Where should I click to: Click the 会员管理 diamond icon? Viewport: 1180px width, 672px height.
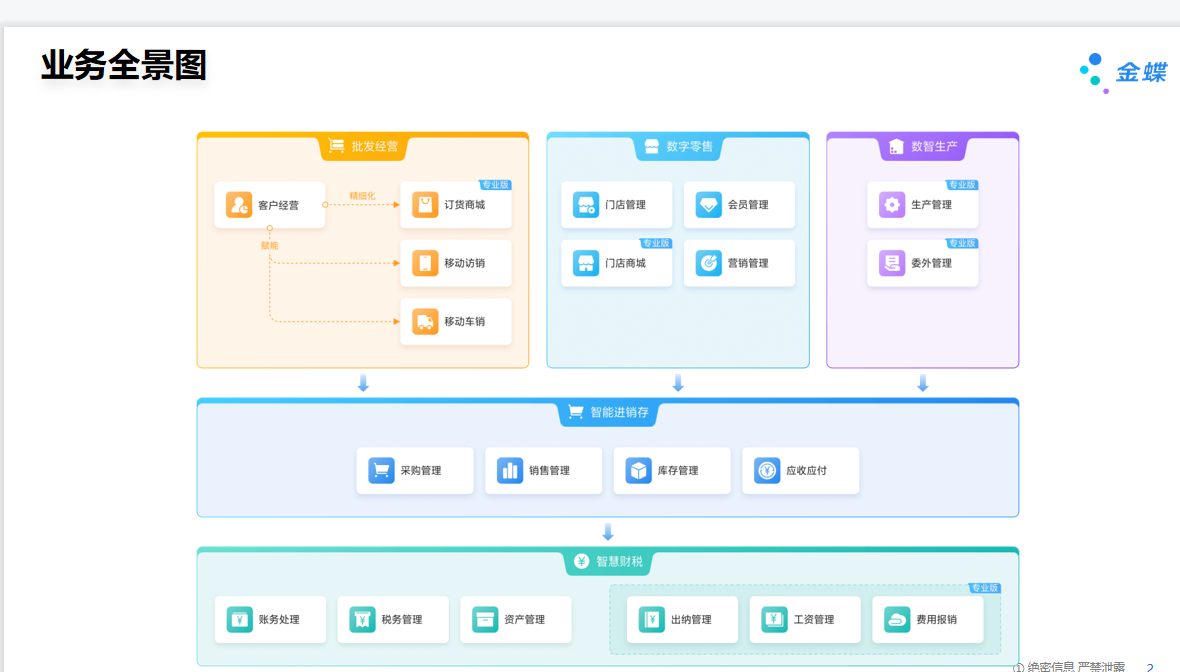coord(708,205)
